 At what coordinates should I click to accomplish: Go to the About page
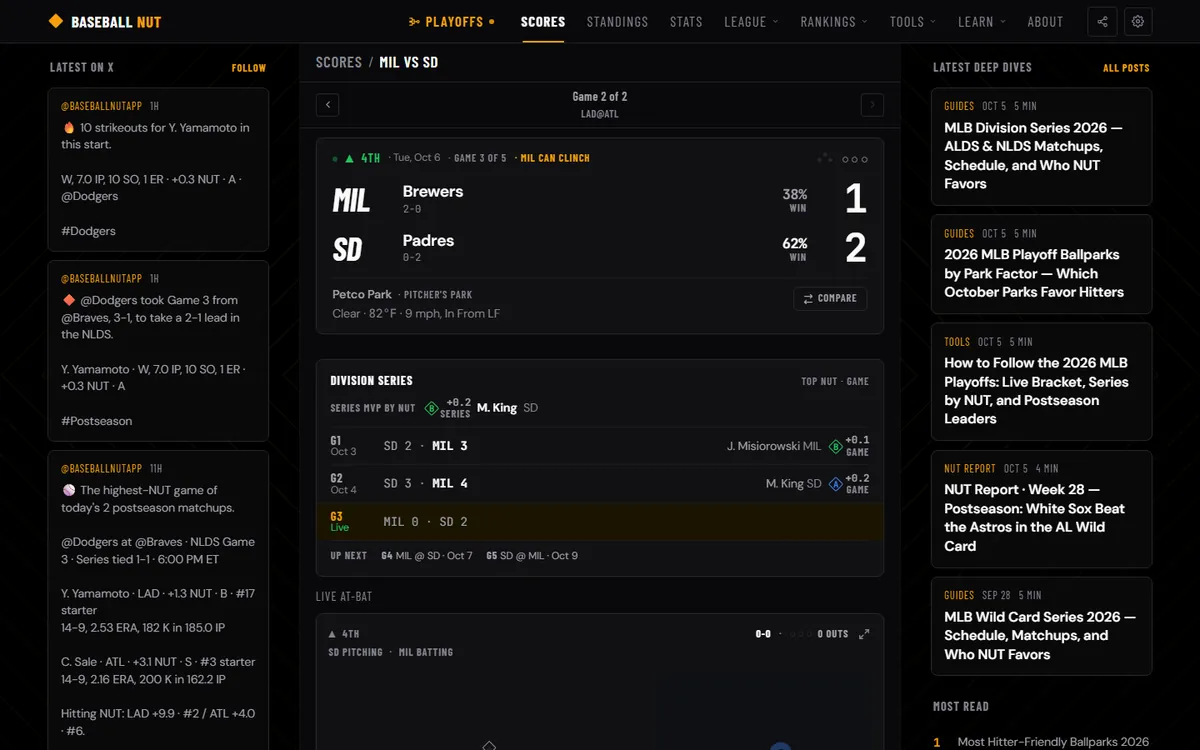(x=1045, y=21)
